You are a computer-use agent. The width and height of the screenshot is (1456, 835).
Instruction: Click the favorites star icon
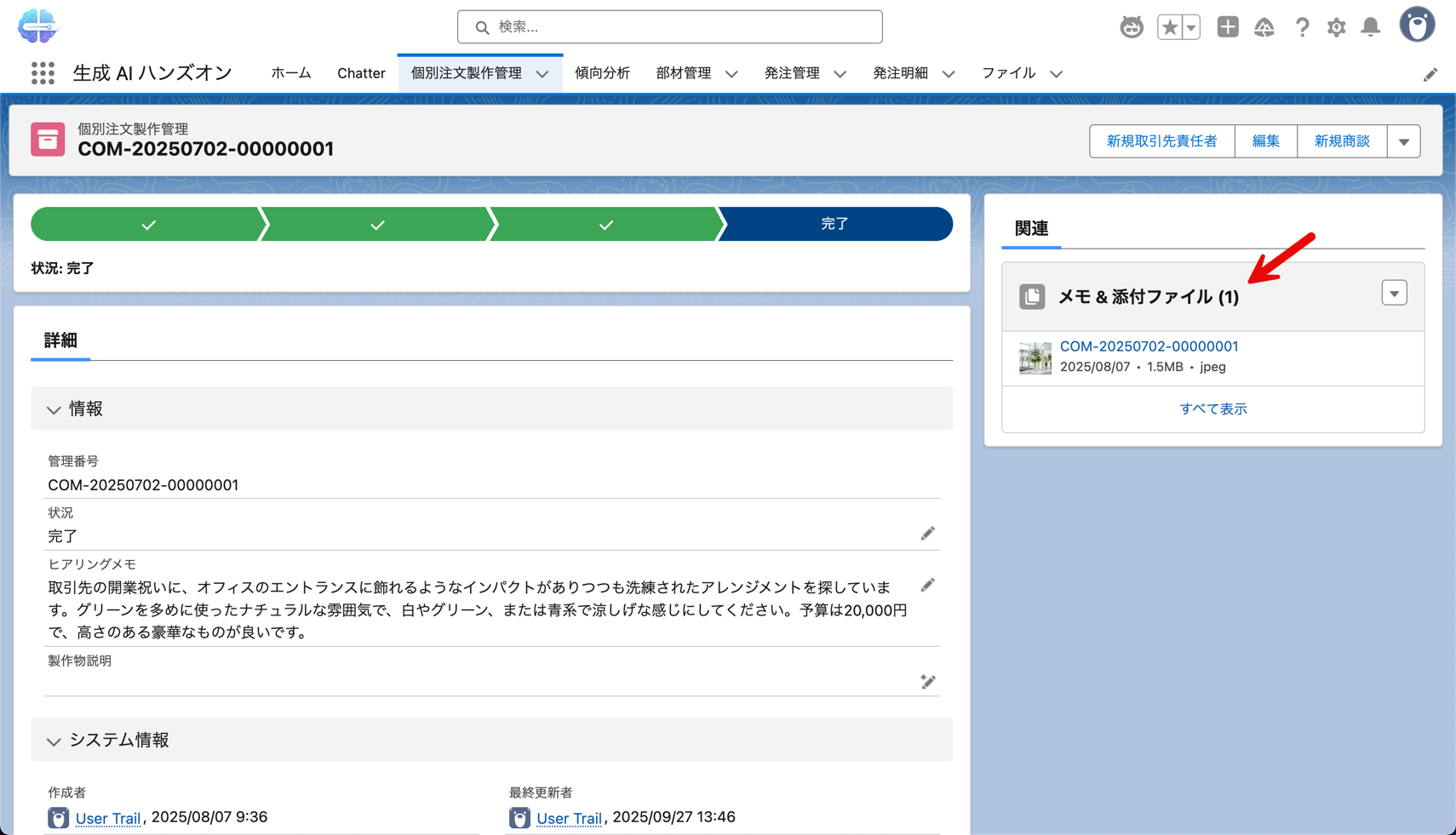click(x=1170, y=27)
